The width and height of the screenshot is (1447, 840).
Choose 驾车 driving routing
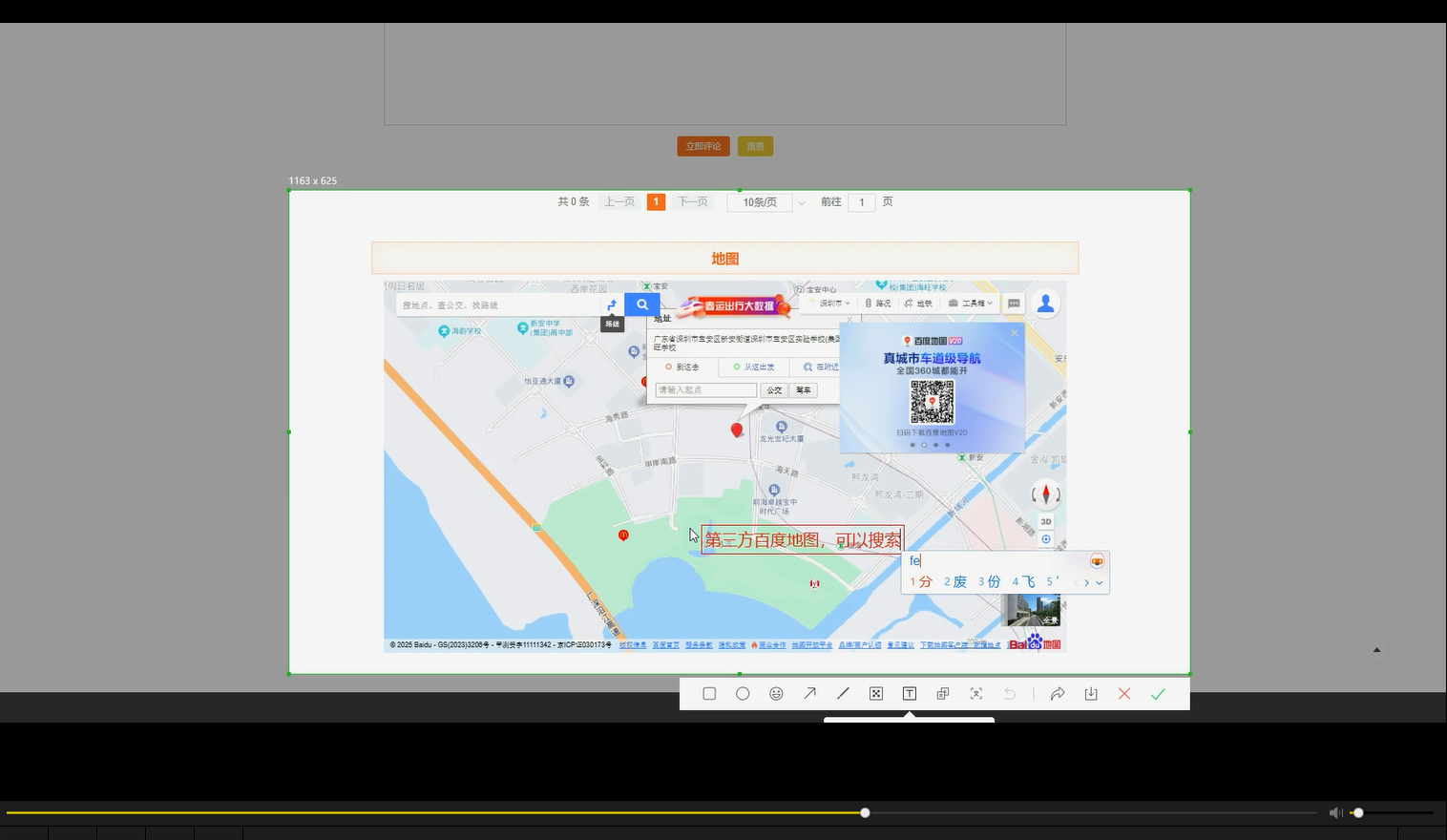804,390
